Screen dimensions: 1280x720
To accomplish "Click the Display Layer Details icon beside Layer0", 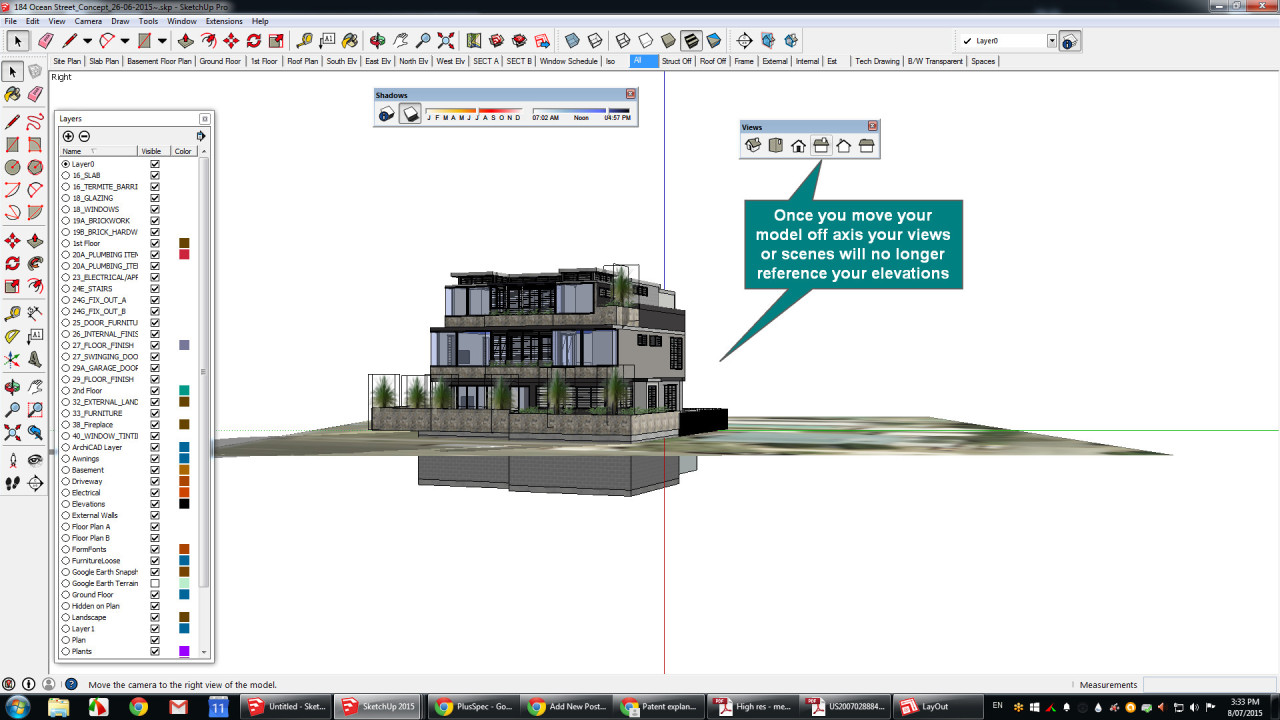I will point(1069,41).
